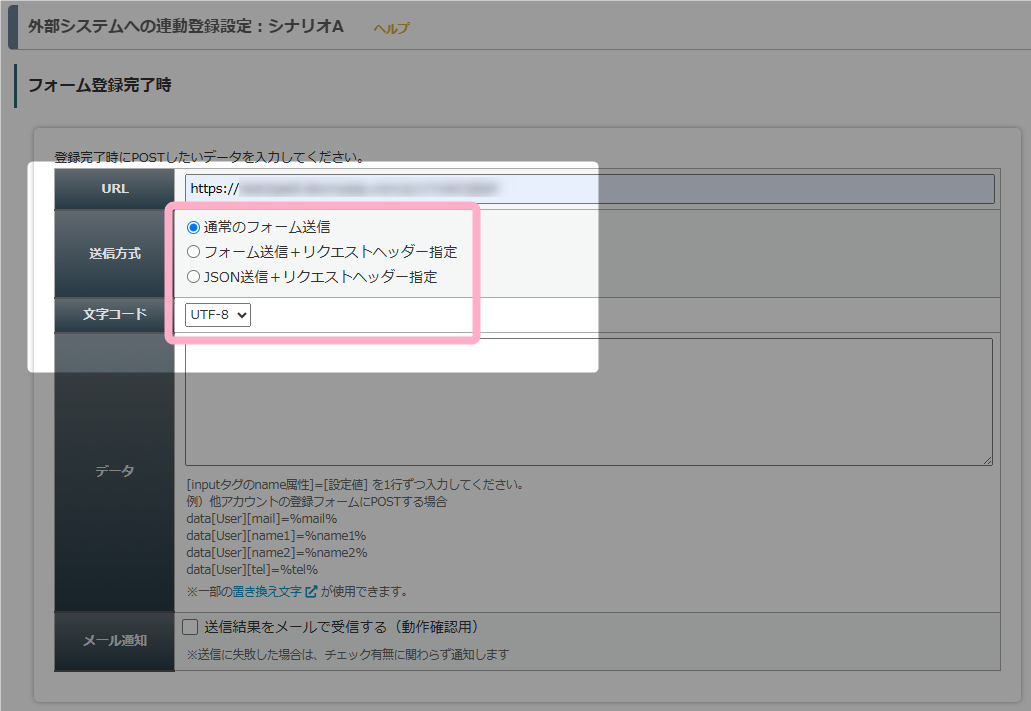Open the ヘルプ link

pyautogui.click(x=391, y=28)
